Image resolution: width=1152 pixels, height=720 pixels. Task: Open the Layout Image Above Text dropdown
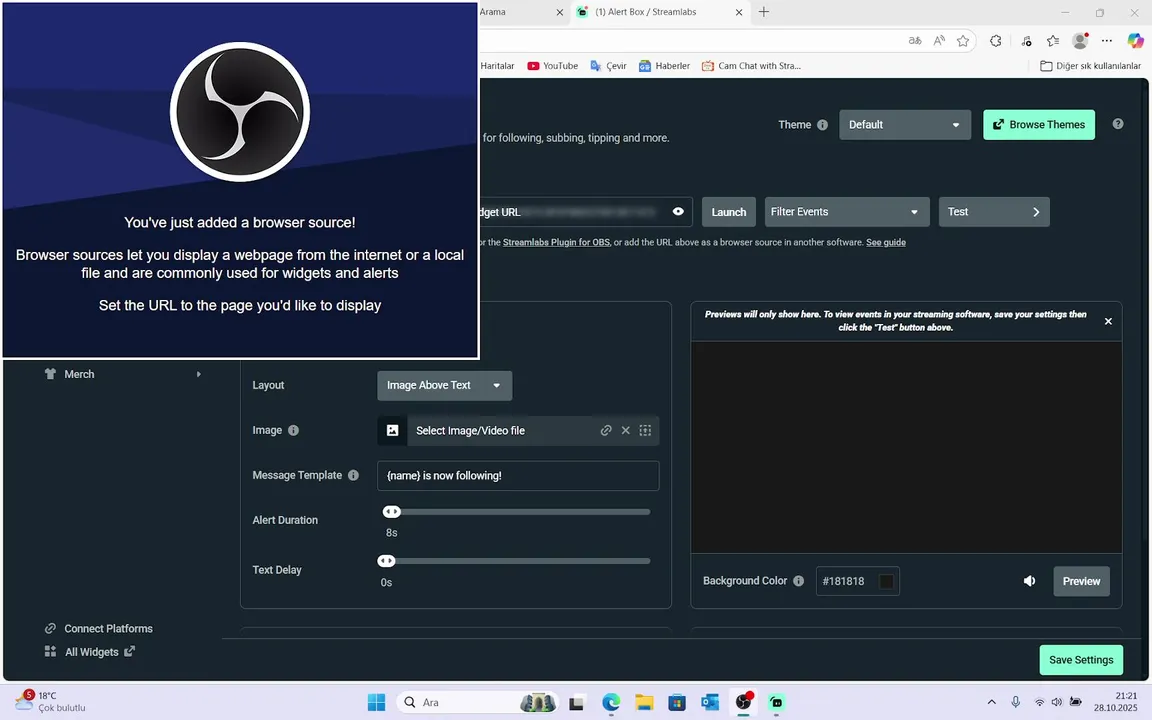tap(444, 385)
